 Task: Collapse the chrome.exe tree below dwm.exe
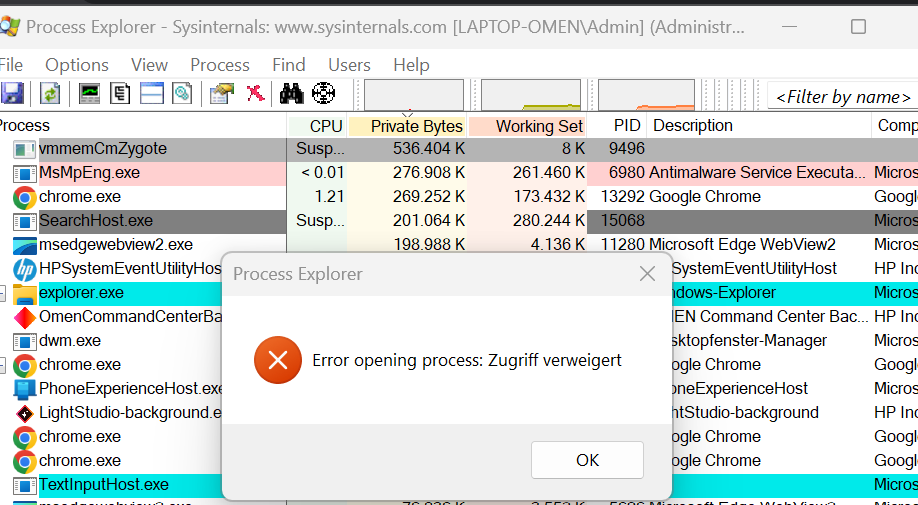click(x=2, y=366)
